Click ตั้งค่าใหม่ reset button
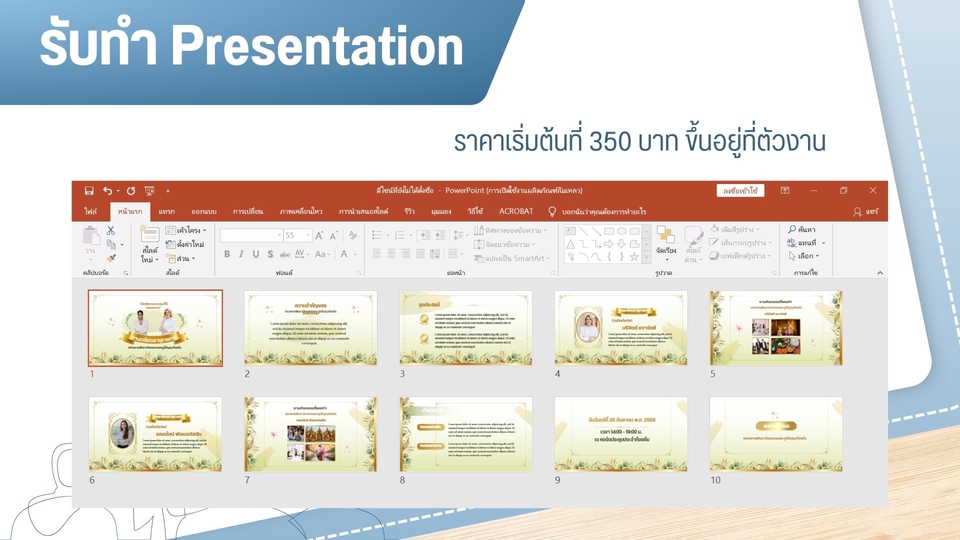Screen dimensions: 960x540 pos(185,244)
